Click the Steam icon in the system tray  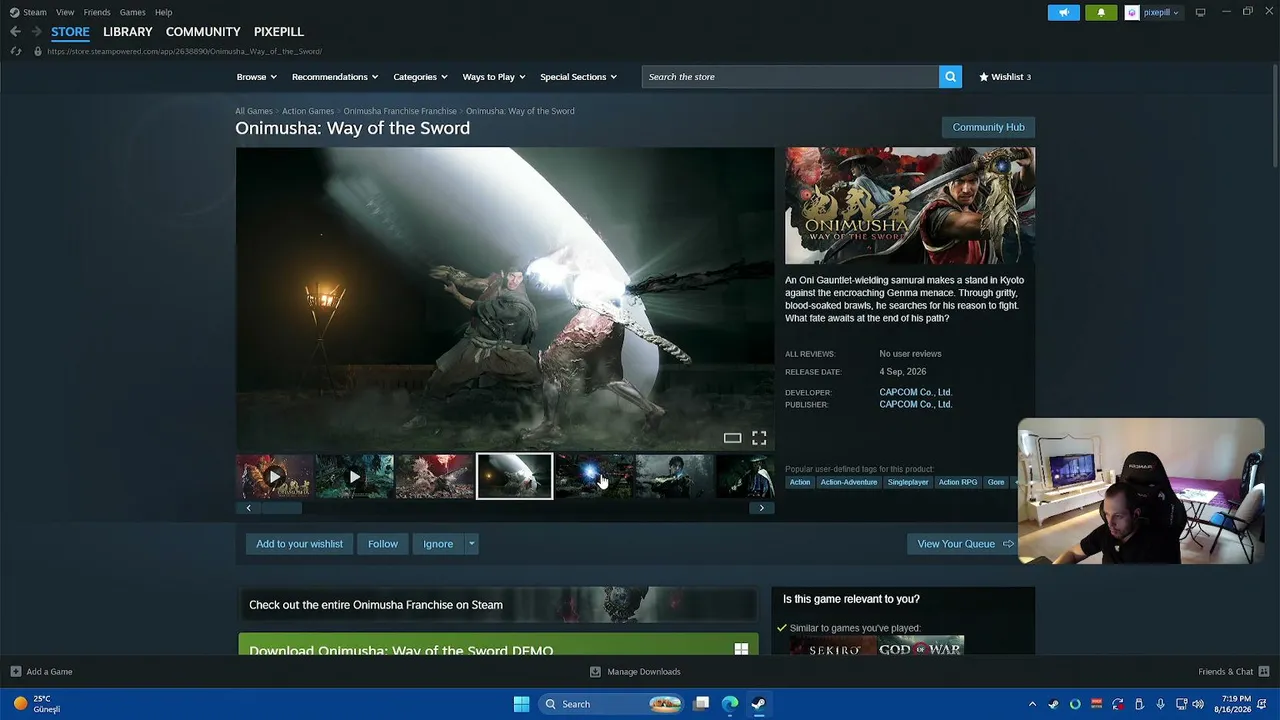[1053, 704]
